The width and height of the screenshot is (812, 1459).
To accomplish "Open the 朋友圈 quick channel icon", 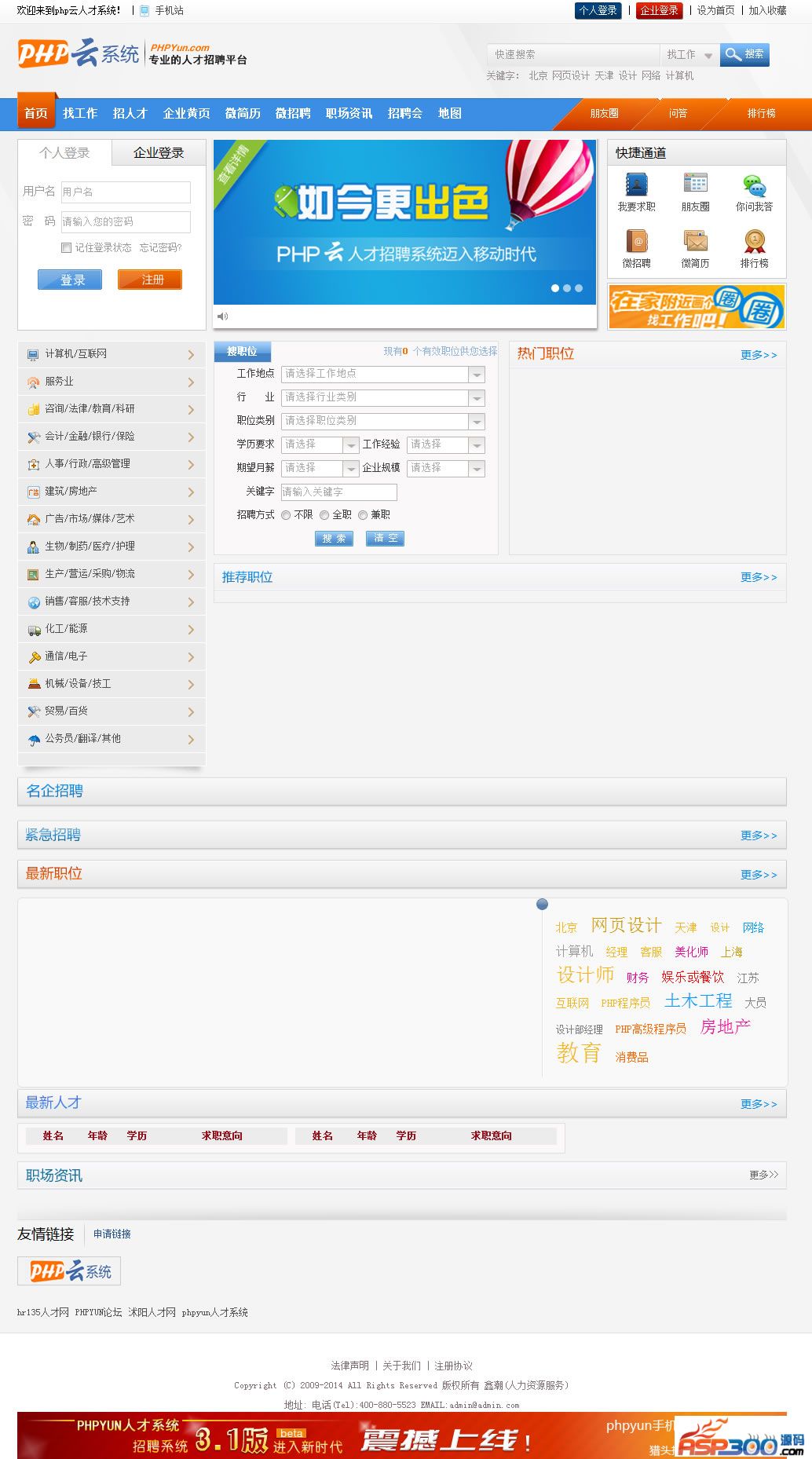I will click(x=695, y=185).
